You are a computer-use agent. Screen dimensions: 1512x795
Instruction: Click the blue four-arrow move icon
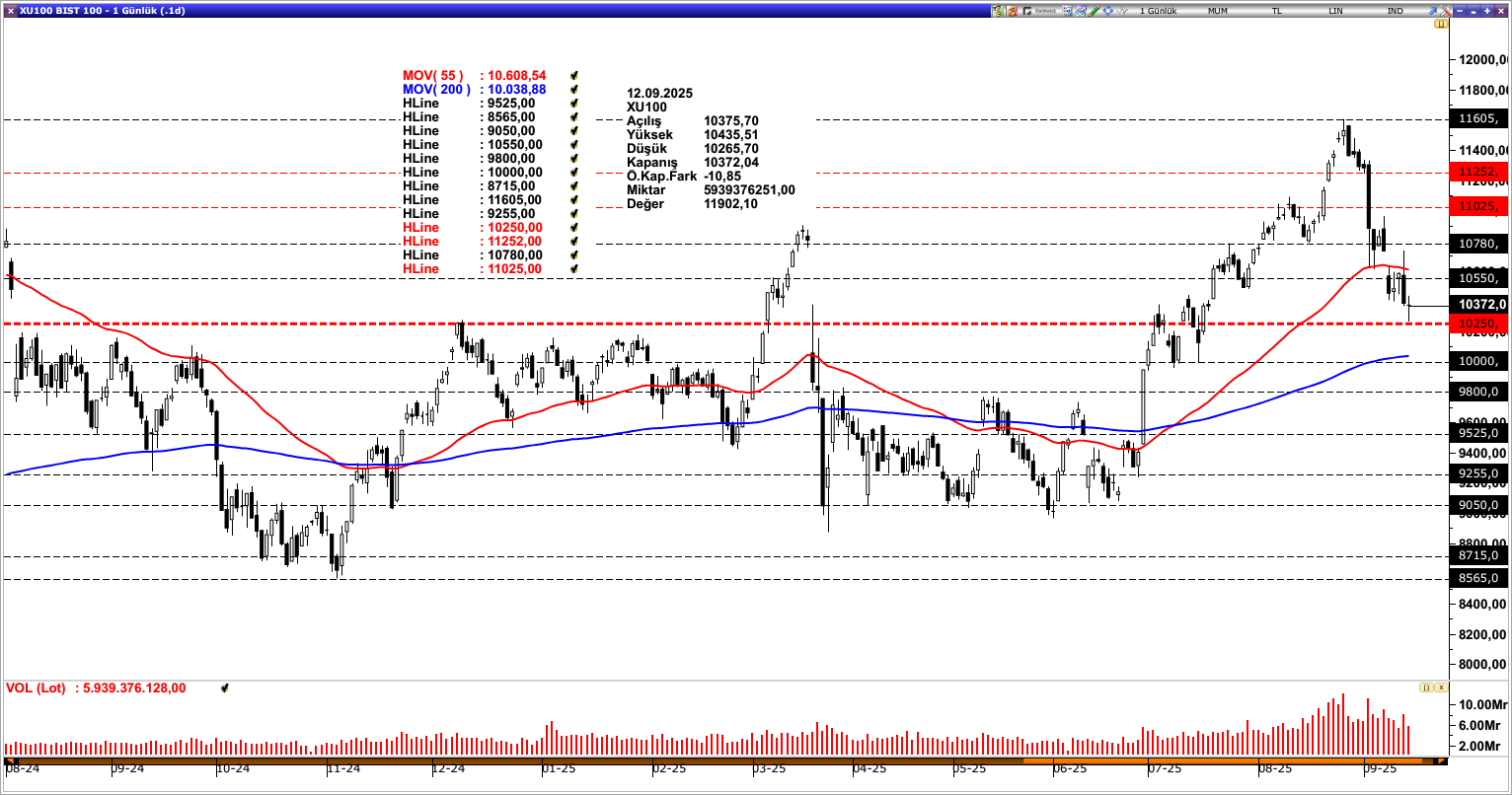[x=1108, y=11]
